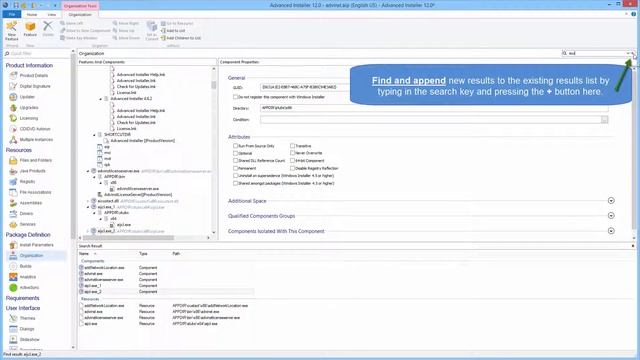Expand Components Isolated With This Component section
640x360 pixels.
pyautogui.click(x=611, y=231)
